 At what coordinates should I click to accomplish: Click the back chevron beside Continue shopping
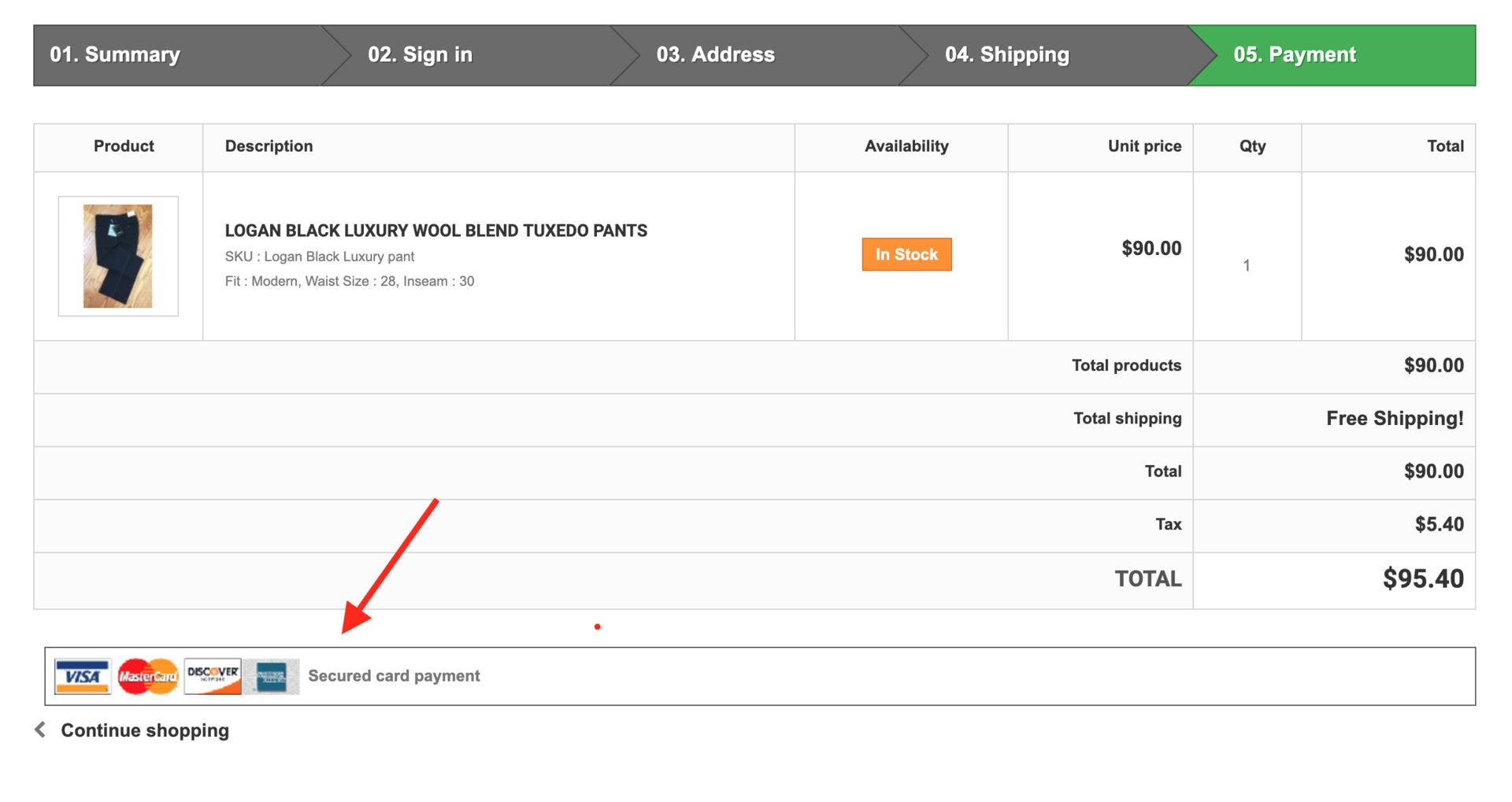(40, 730)
